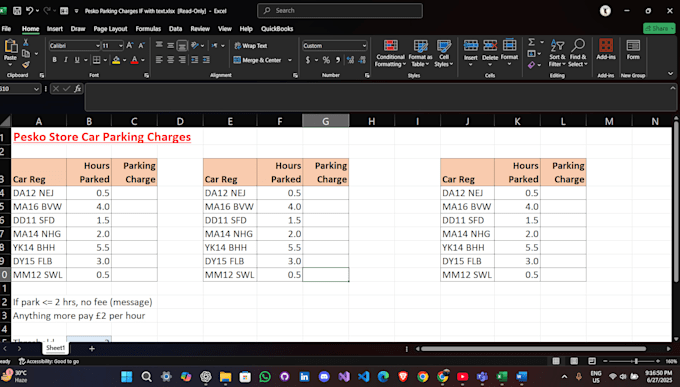Toggle Align Right alignment
Viewport: 680px width, 387px height.
[182, 60]
